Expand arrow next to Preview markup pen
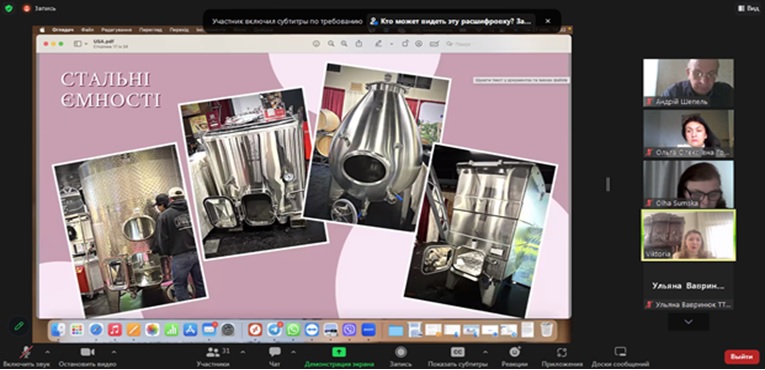The height and width of the screenshot is (370, 765). click(x=391, y=44)
